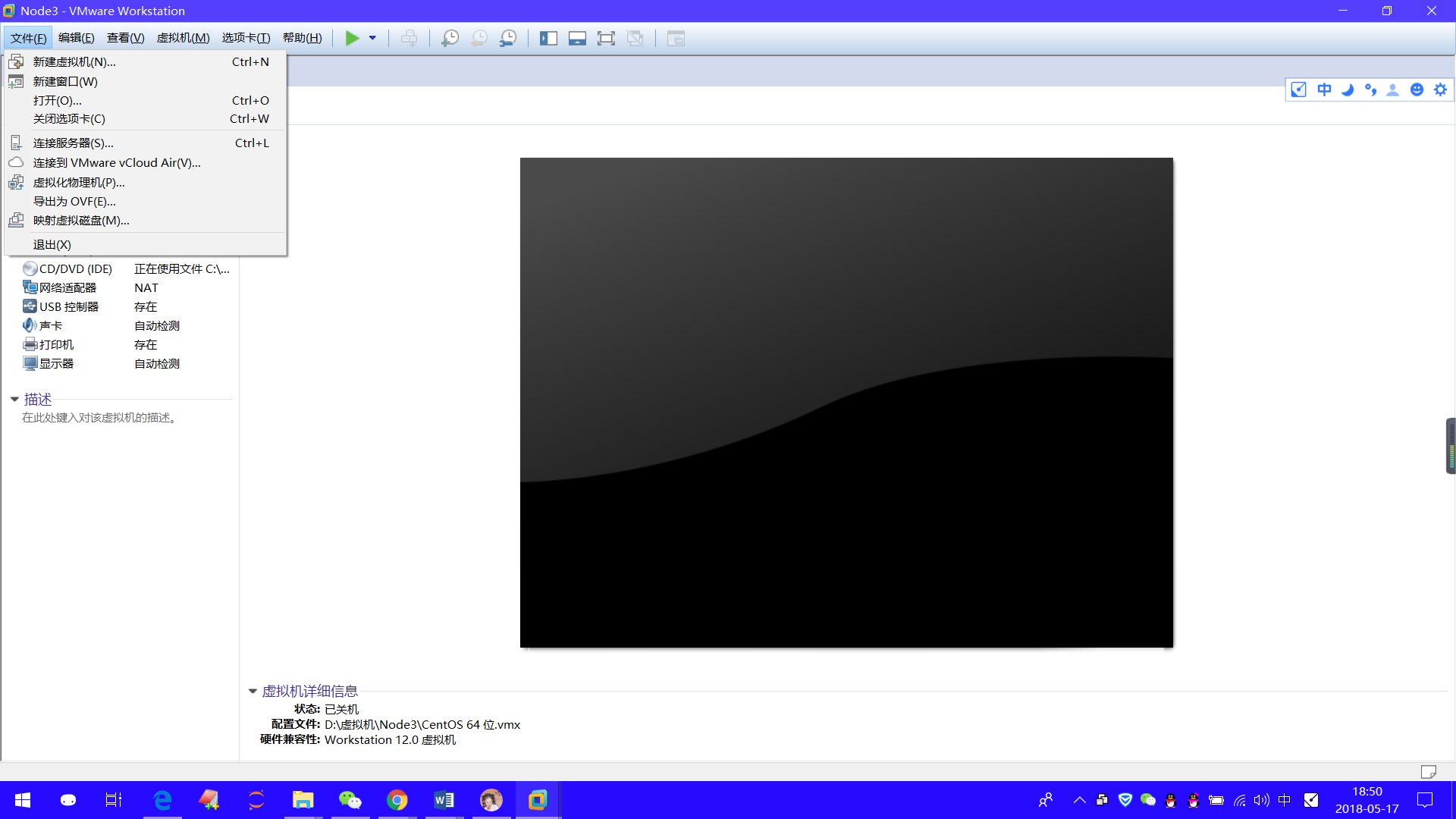Image resolution: width=1456 pixels, height=819 pixels.
Task: Click New Virtual Machine menu entry
Action: coord(74,62)
